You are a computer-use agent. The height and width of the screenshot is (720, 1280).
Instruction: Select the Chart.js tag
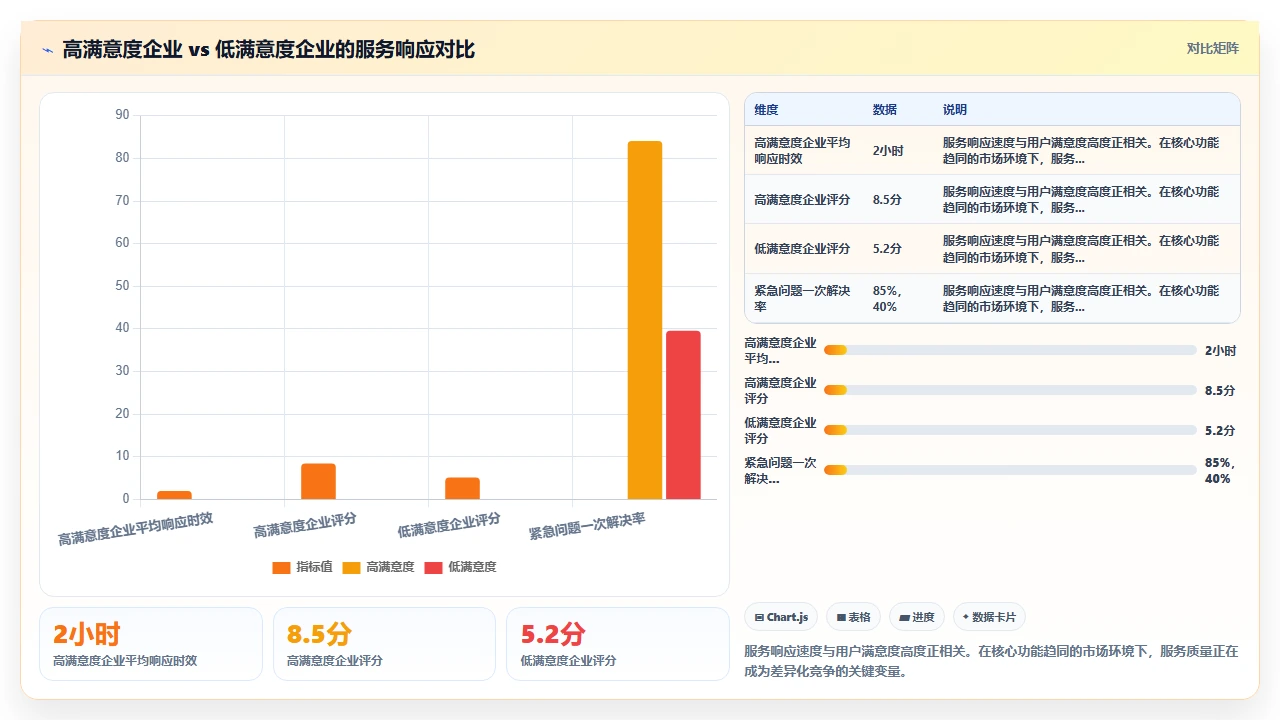[x=781, y=617]
